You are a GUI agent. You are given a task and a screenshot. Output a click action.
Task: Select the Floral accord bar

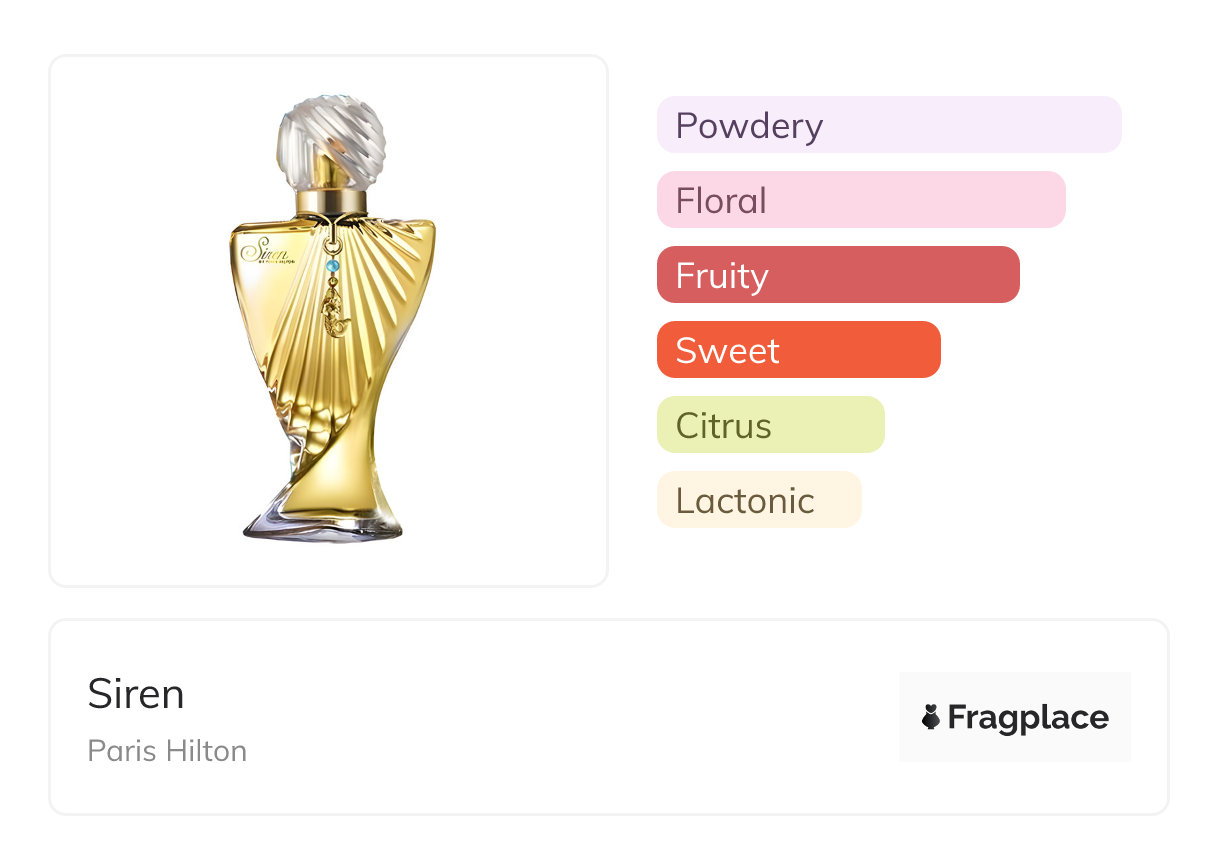tap(860, 200)
